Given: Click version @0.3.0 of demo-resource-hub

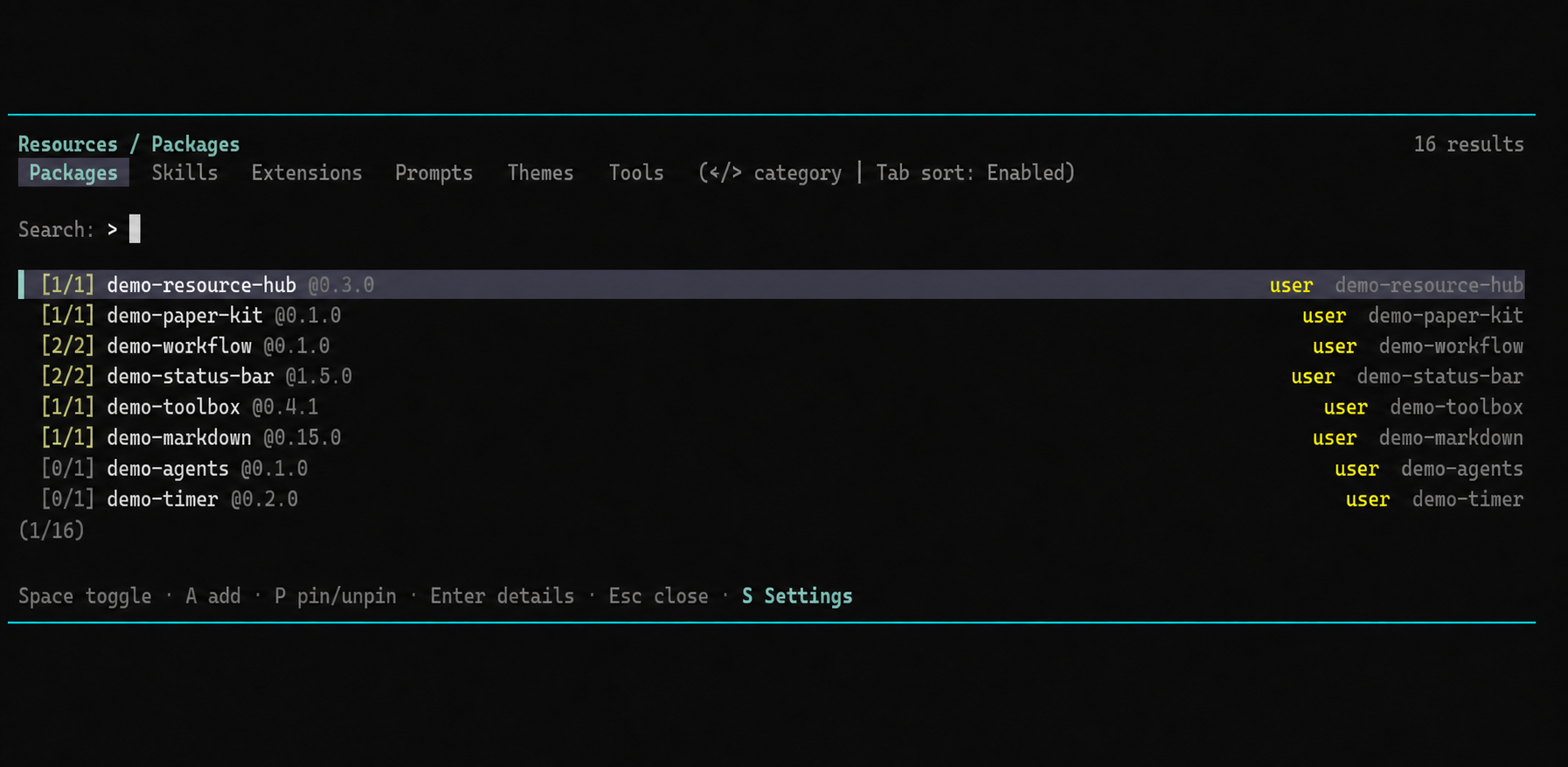Looking at the screenshot, I should click(x=341, y=284).
